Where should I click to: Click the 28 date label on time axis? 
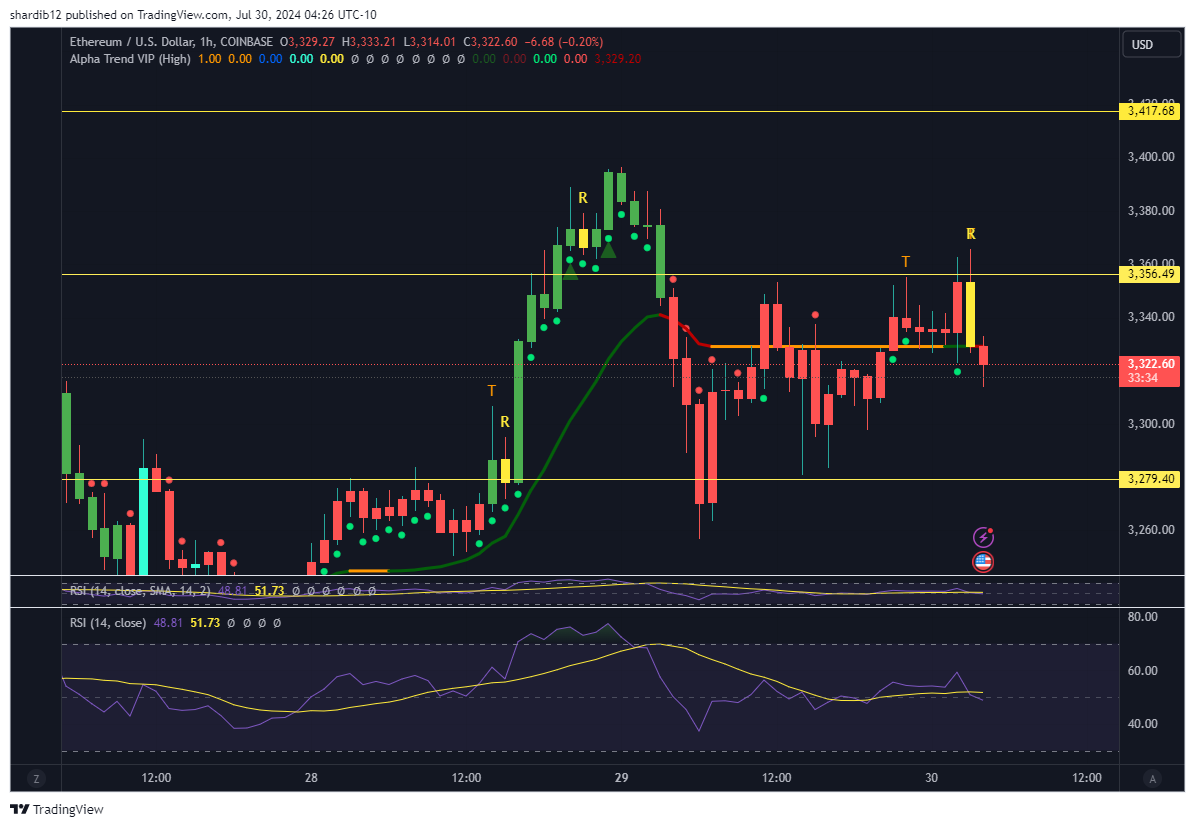pos(311,778)
